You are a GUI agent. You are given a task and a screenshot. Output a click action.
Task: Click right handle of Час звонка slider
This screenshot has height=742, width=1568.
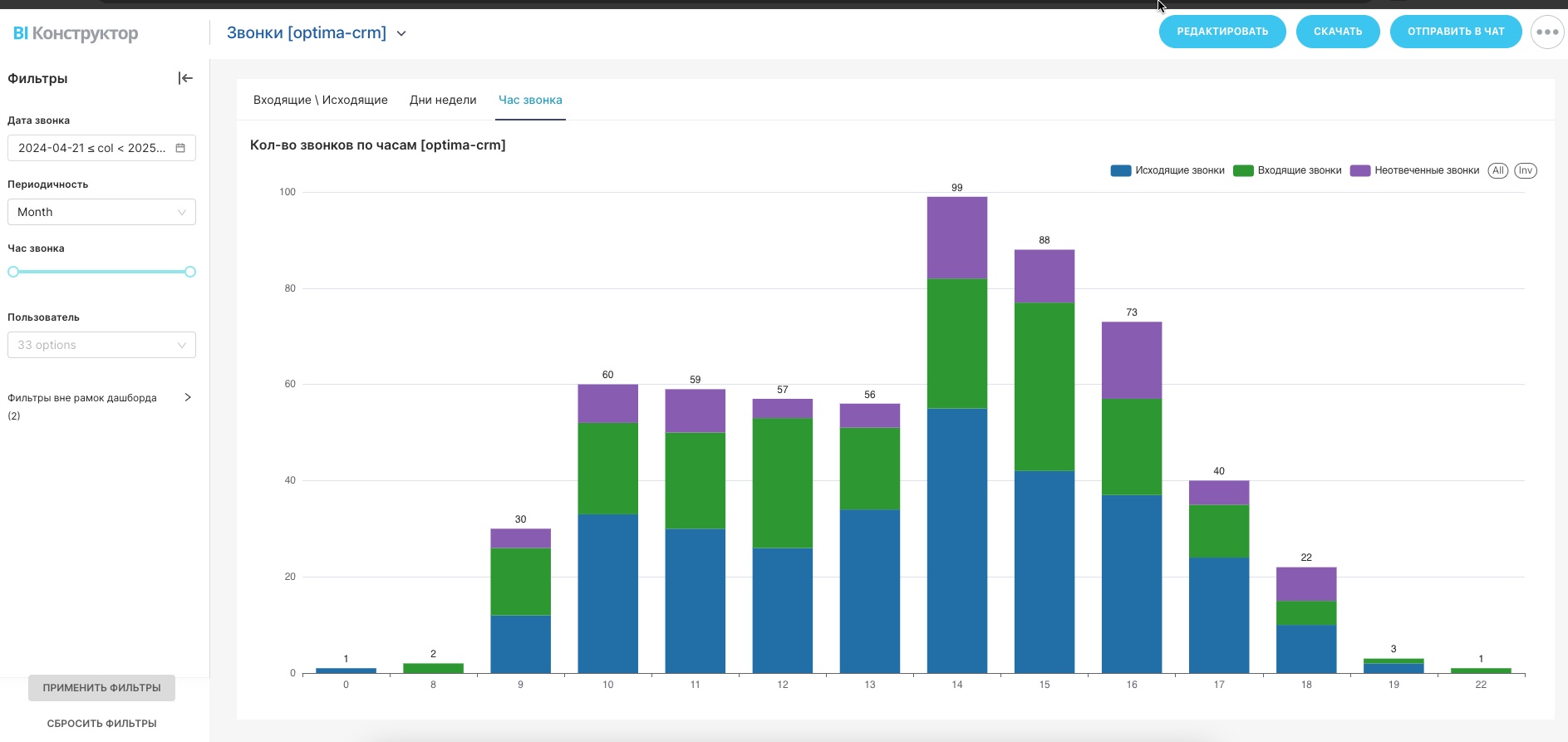tap(190, 272)
